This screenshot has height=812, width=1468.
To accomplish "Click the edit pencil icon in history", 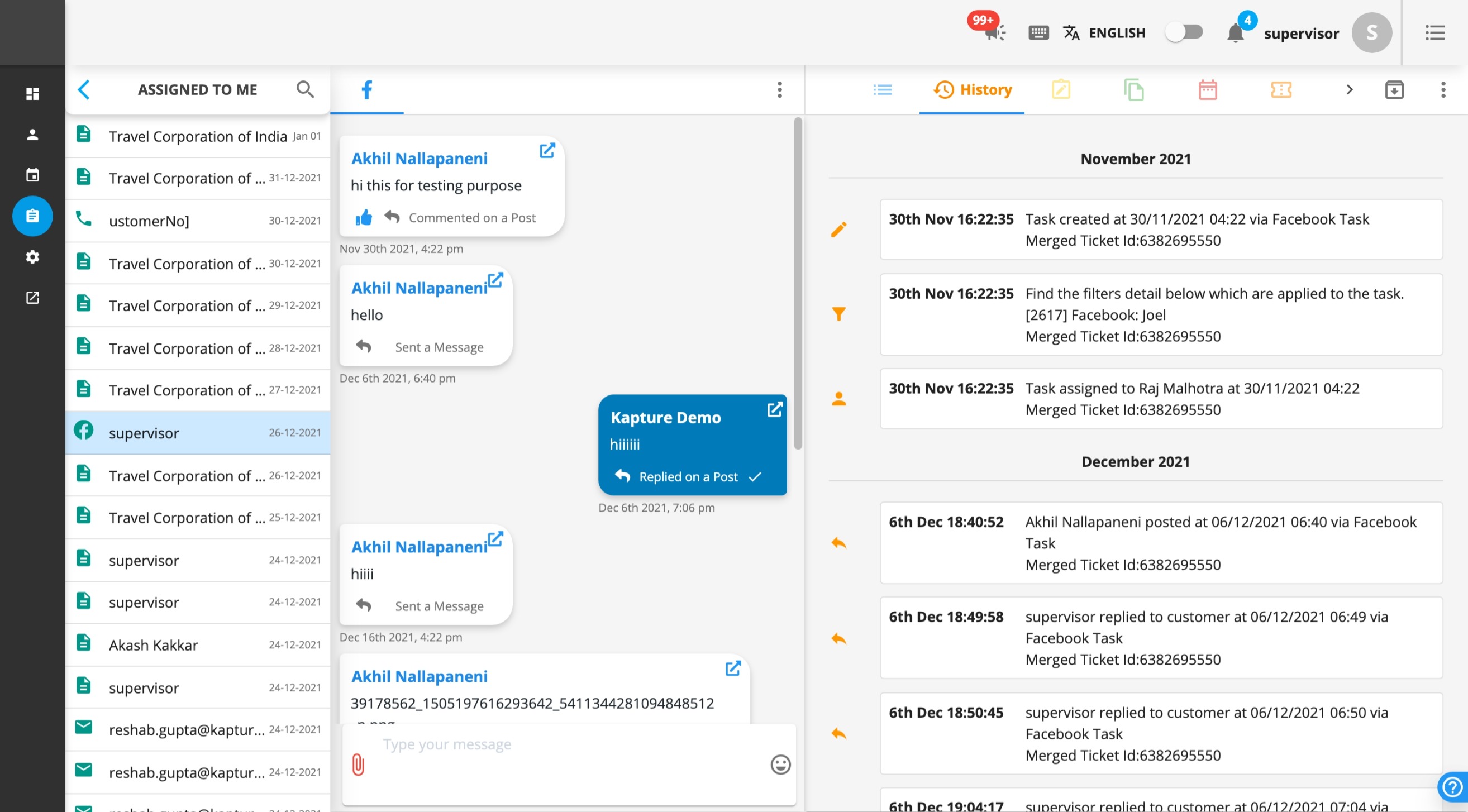I will coord(839,229).
